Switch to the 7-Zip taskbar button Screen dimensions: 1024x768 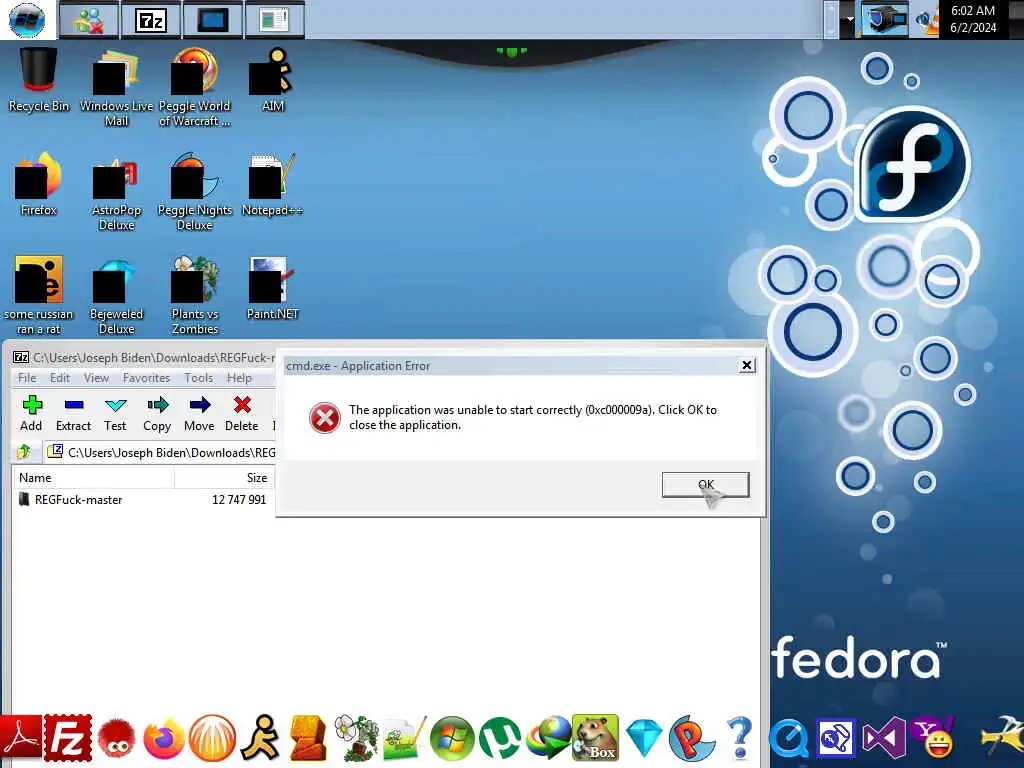tap(151, 20)
